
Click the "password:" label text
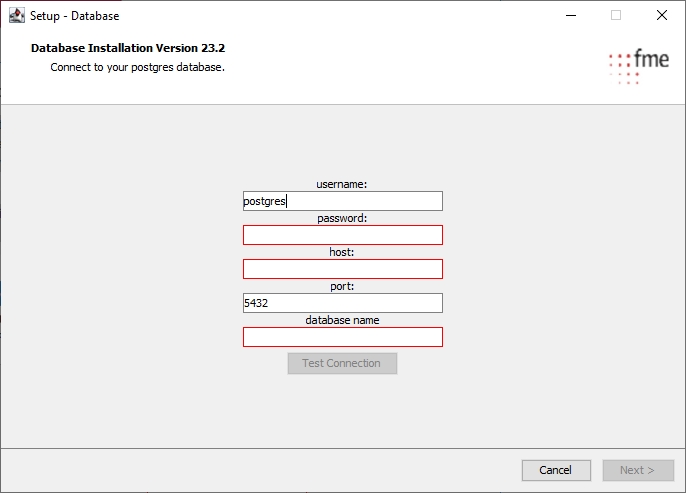pos(342,218)
